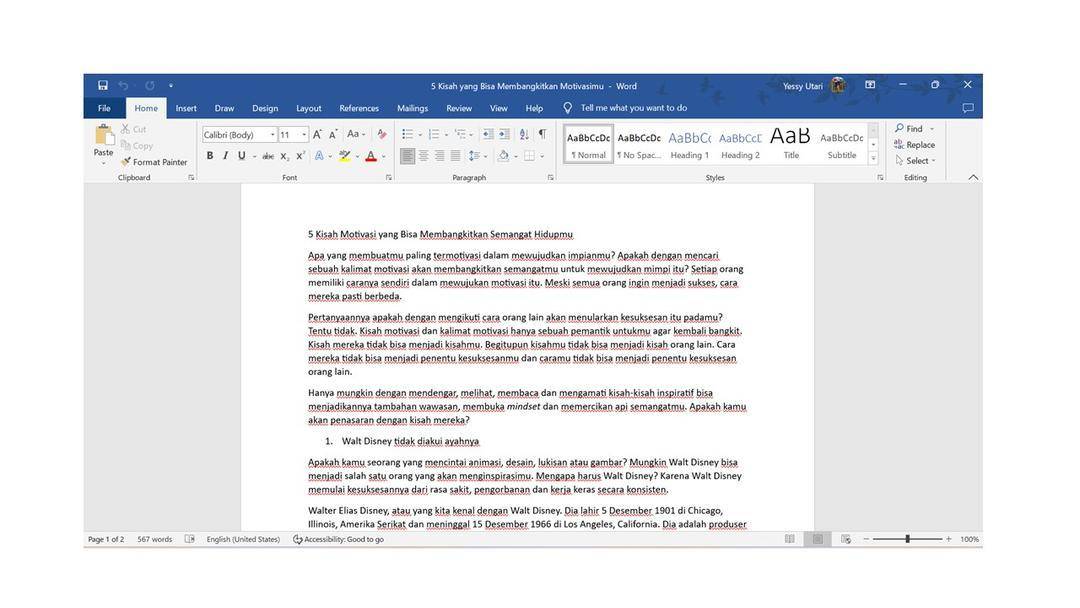
Task: Apply the Heading 1 style
Action: (x=689, y=144)
